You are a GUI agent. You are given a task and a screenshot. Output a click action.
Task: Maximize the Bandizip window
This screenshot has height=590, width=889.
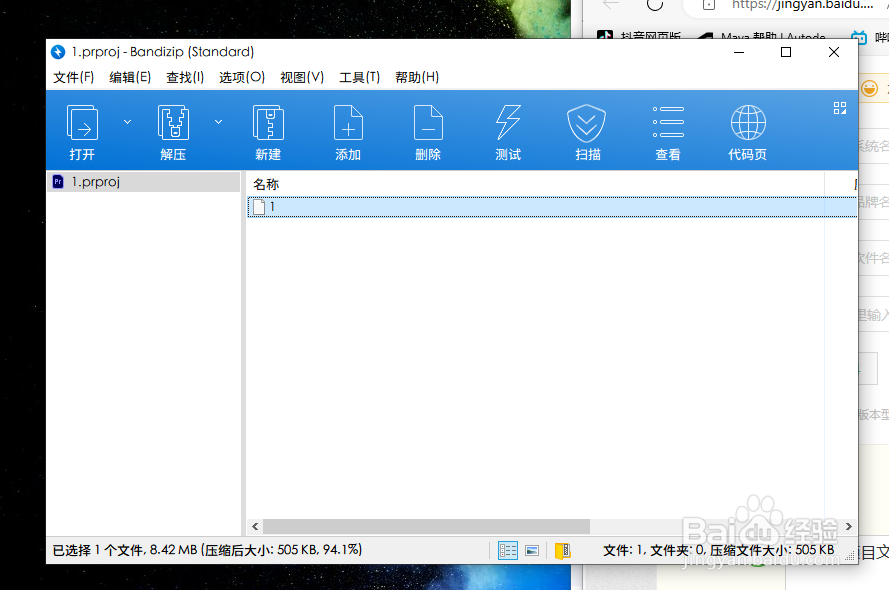click(786, 52)
